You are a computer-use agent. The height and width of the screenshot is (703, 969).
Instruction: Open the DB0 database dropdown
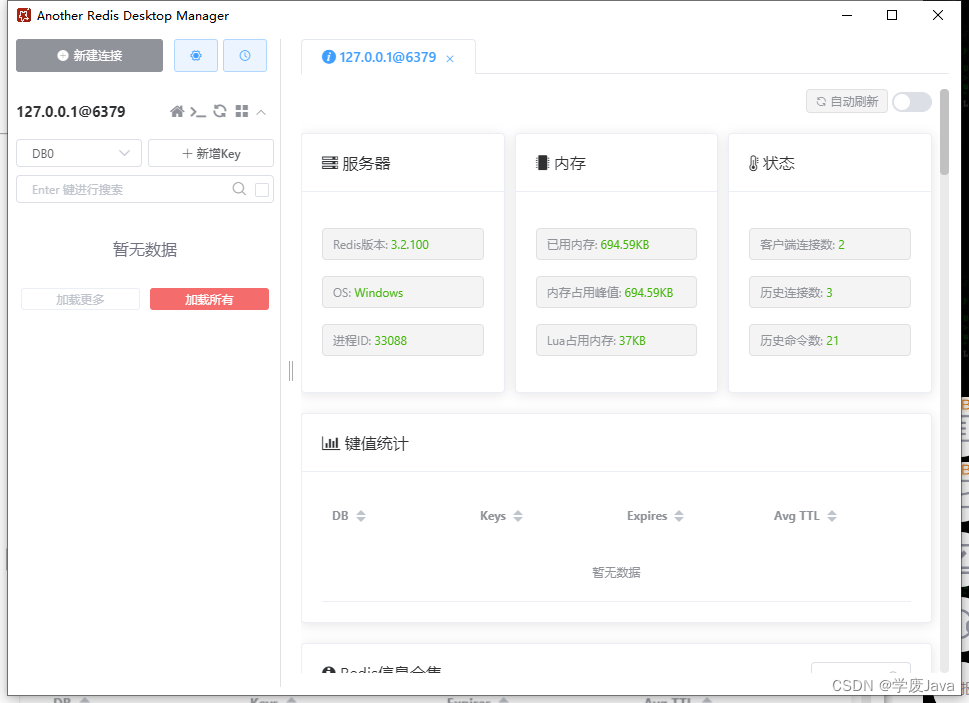coord(78,153)
